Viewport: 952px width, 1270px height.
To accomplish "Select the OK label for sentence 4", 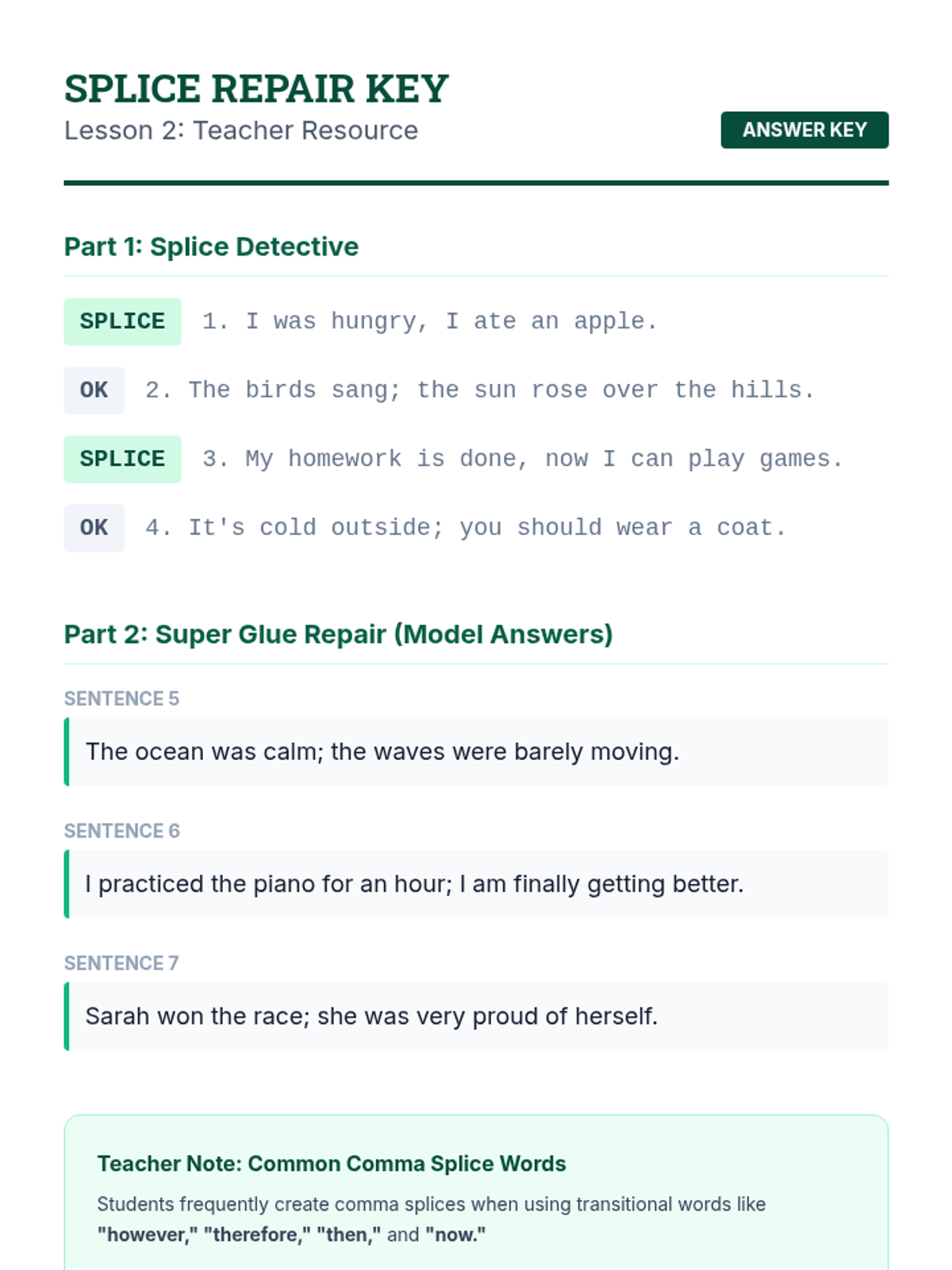I will click(94, 528).
